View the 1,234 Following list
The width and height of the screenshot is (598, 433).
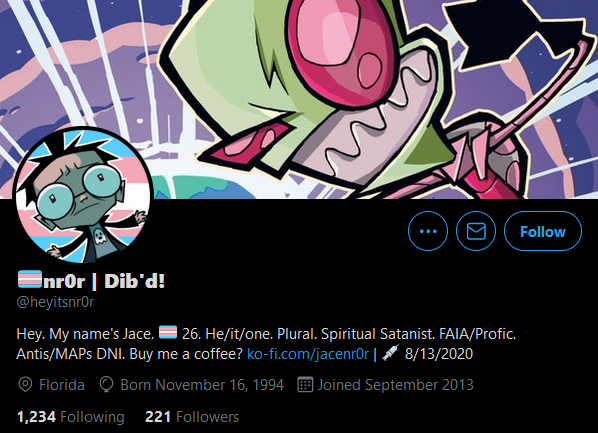pos(71,417)
